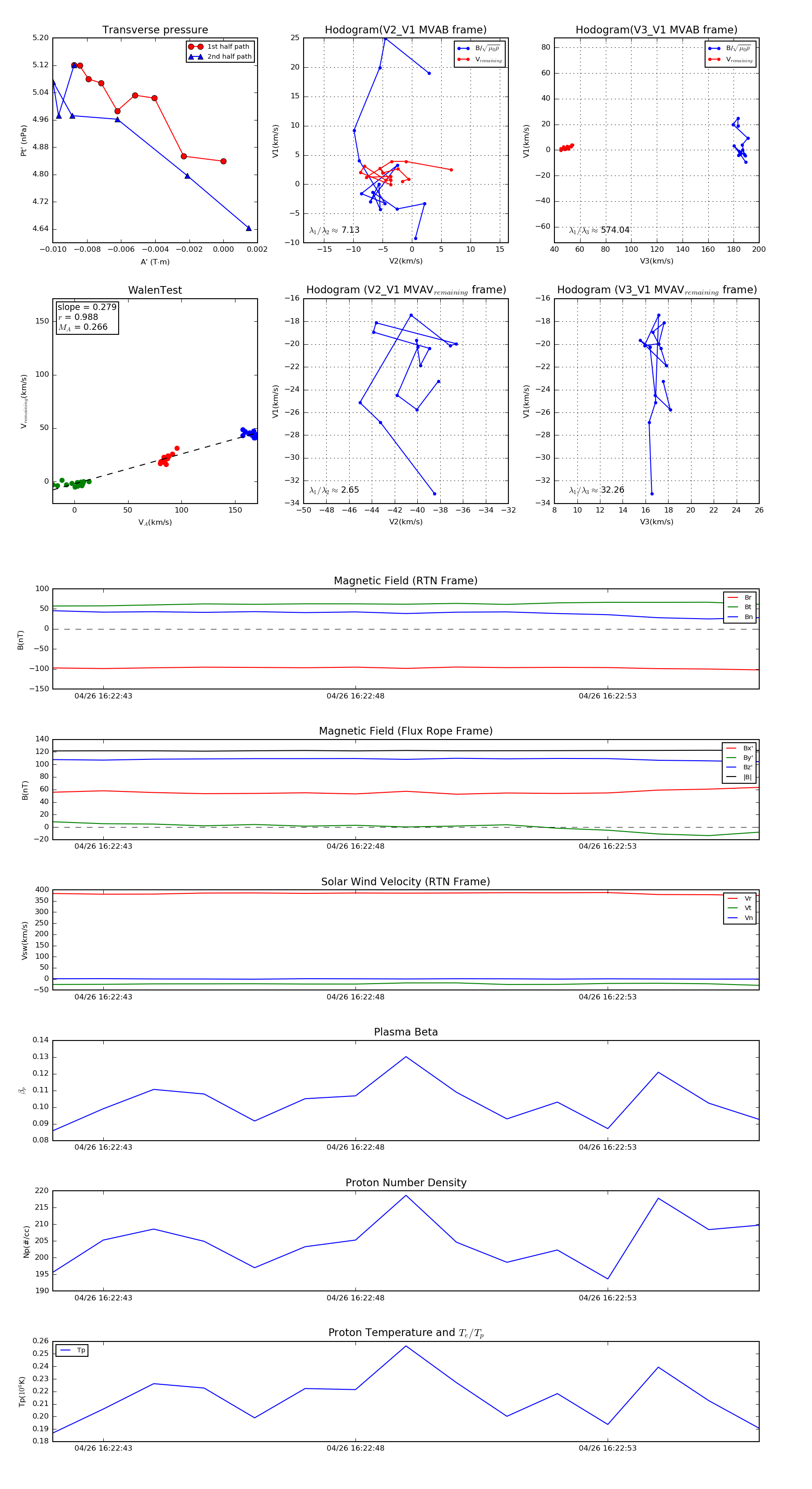Click the blue point cluster in the WalenTest plot

pyautogui.click(x=249, y=433)
